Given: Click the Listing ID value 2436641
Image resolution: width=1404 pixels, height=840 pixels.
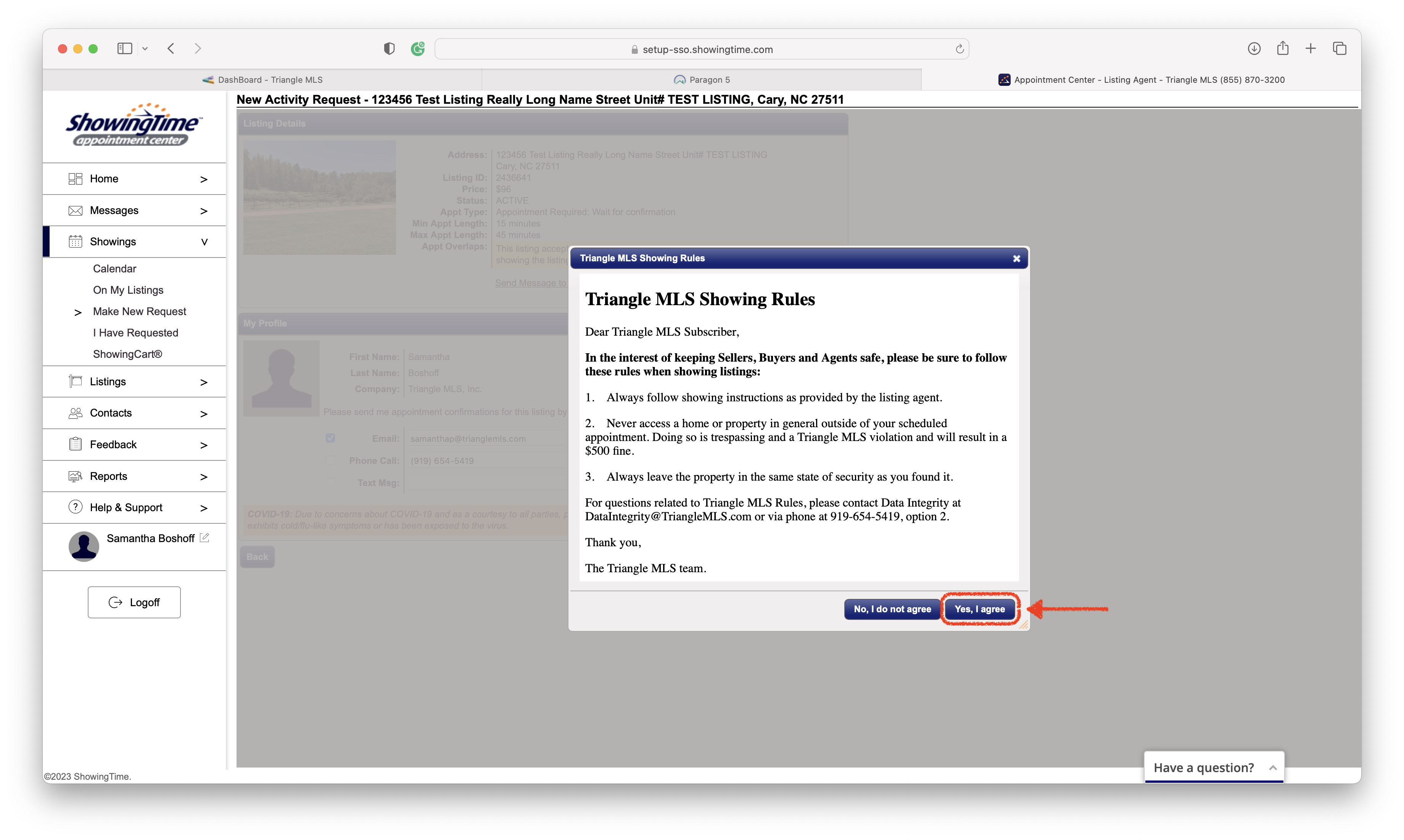Looking at the screenshot, I should pyautogui.click(x=514, y=178).
